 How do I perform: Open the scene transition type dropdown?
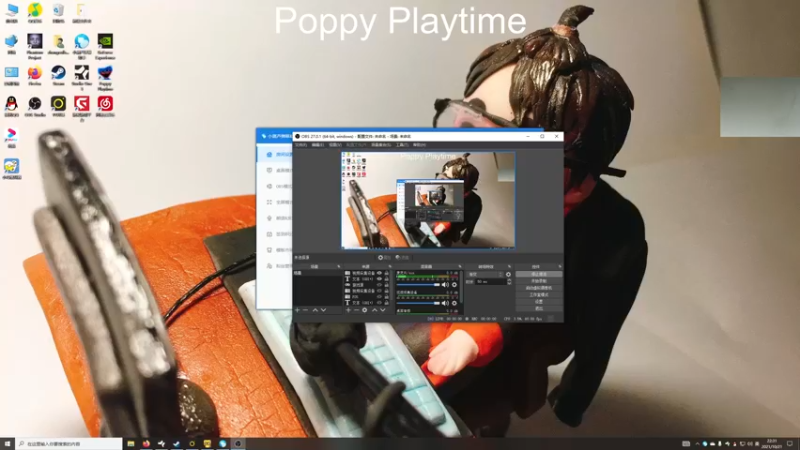tap(486, 274)
